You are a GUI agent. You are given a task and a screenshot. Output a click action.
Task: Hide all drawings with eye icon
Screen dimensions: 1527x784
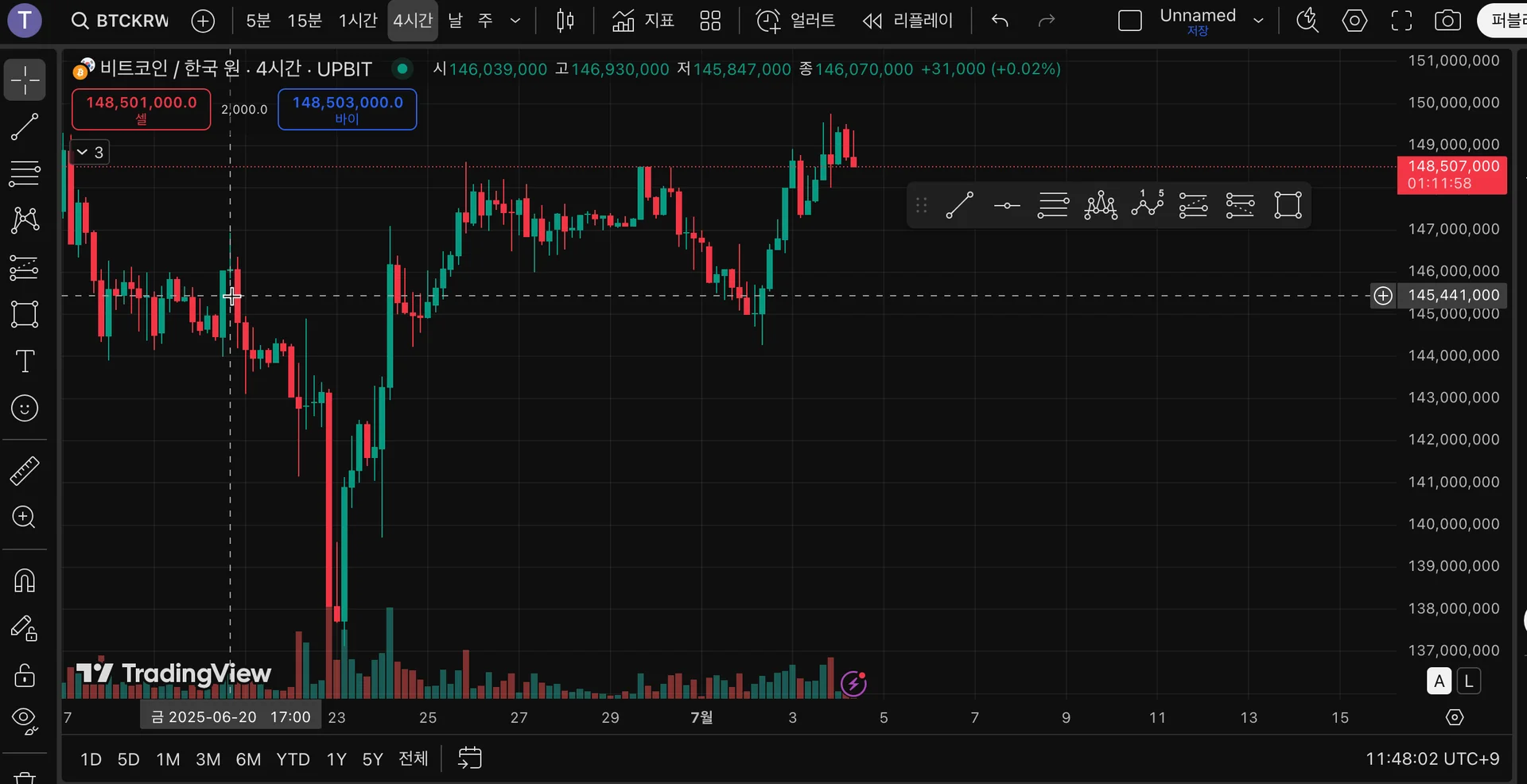coord(25,720)
